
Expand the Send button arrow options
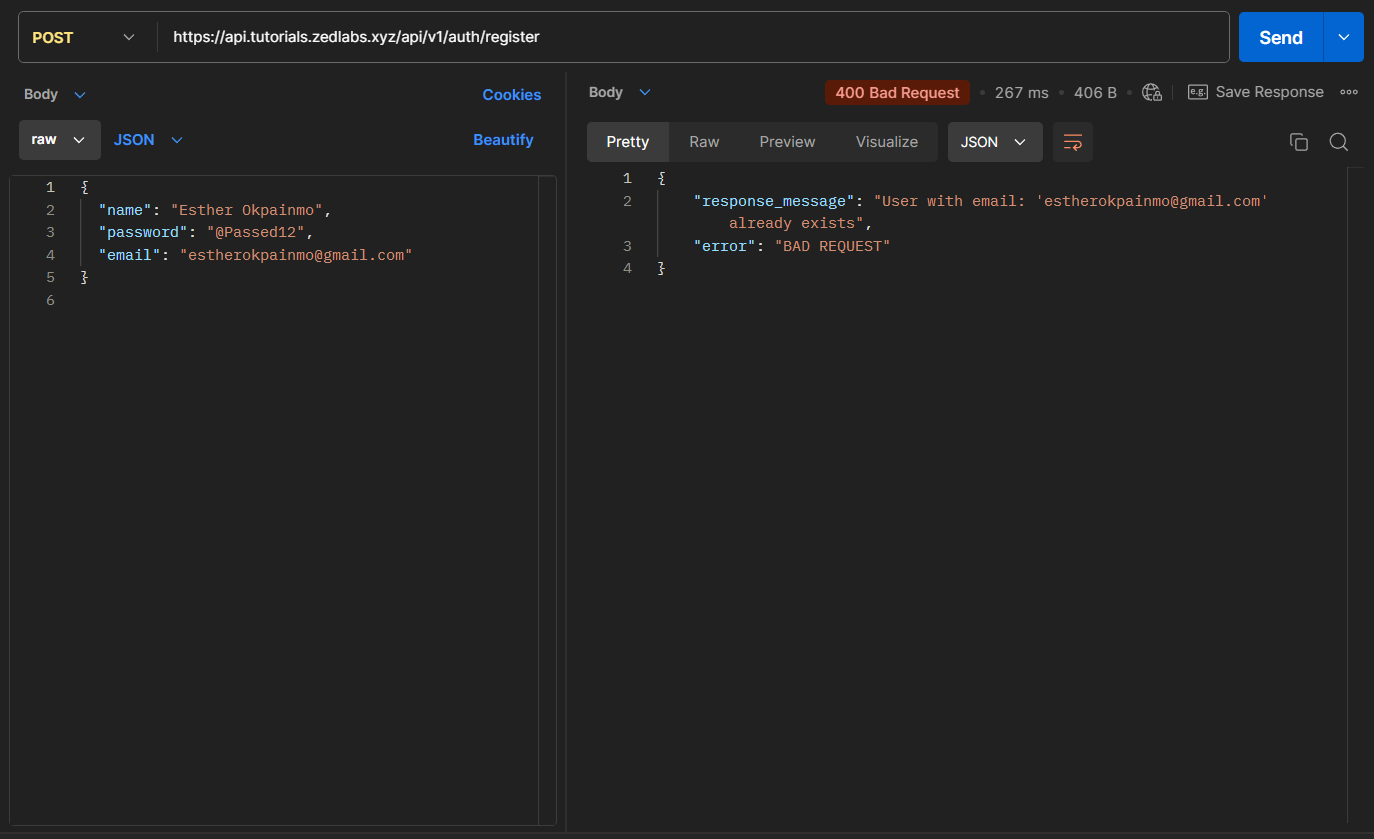[x=1343, y=37]
